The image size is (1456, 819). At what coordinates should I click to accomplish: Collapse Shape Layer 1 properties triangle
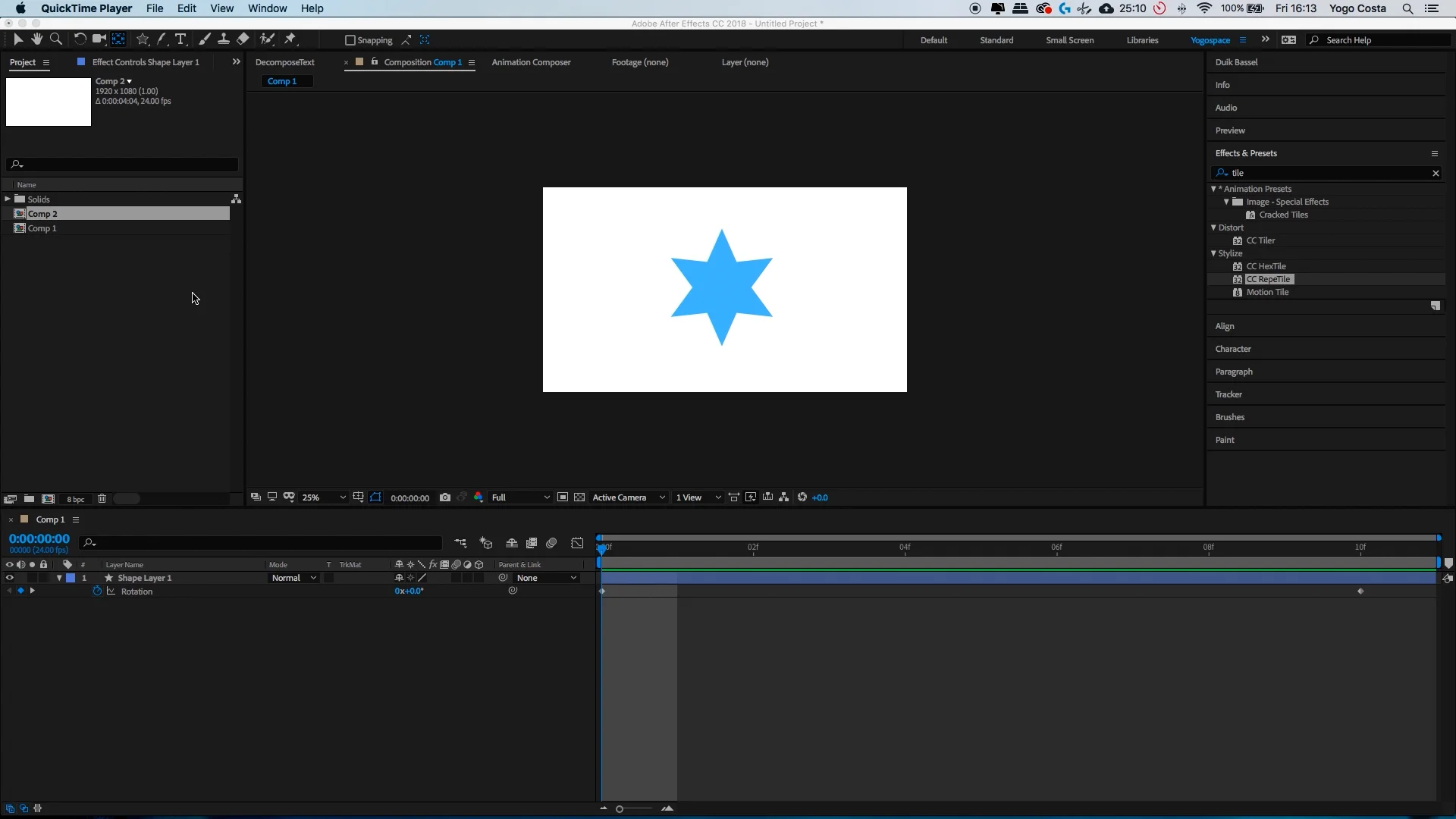click(59, 578)
